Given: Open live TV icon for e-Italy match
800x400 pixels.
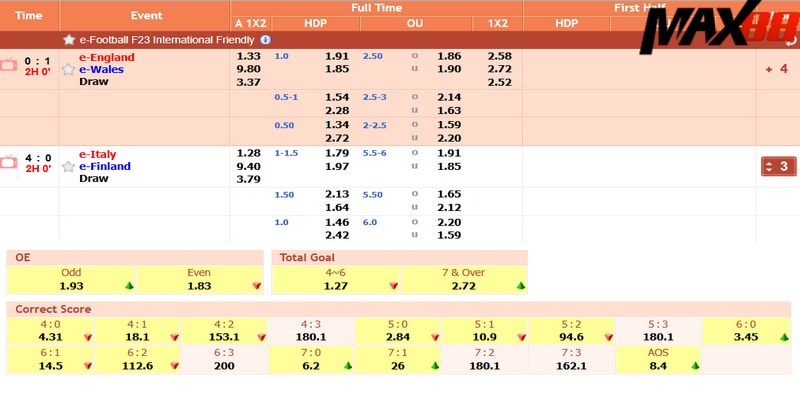Looking at the screenshot, I should coord(8,162).
